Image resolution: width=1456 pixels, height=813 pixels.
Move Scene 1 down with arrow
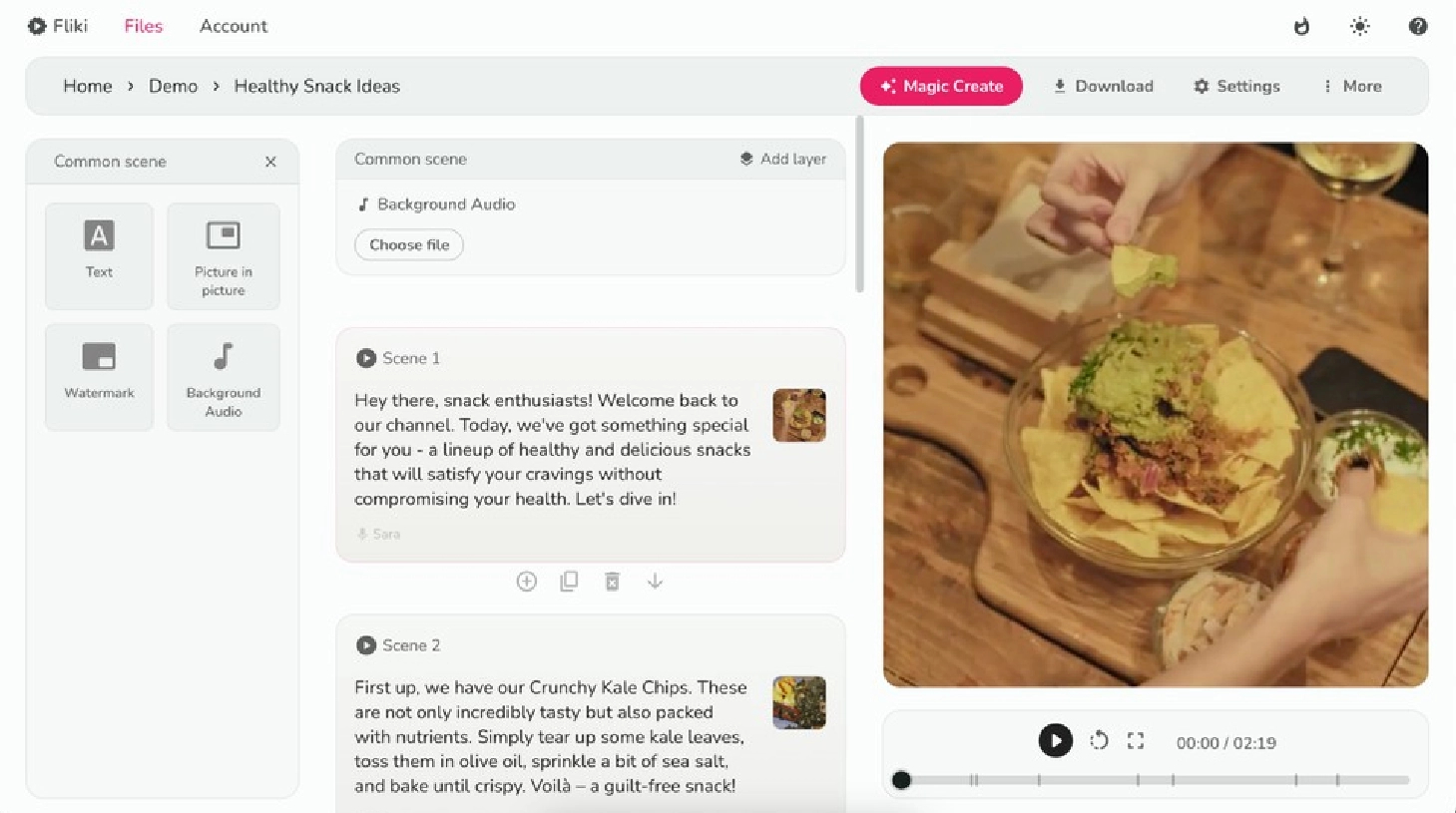pyautogui.click(x=655, y=582)
